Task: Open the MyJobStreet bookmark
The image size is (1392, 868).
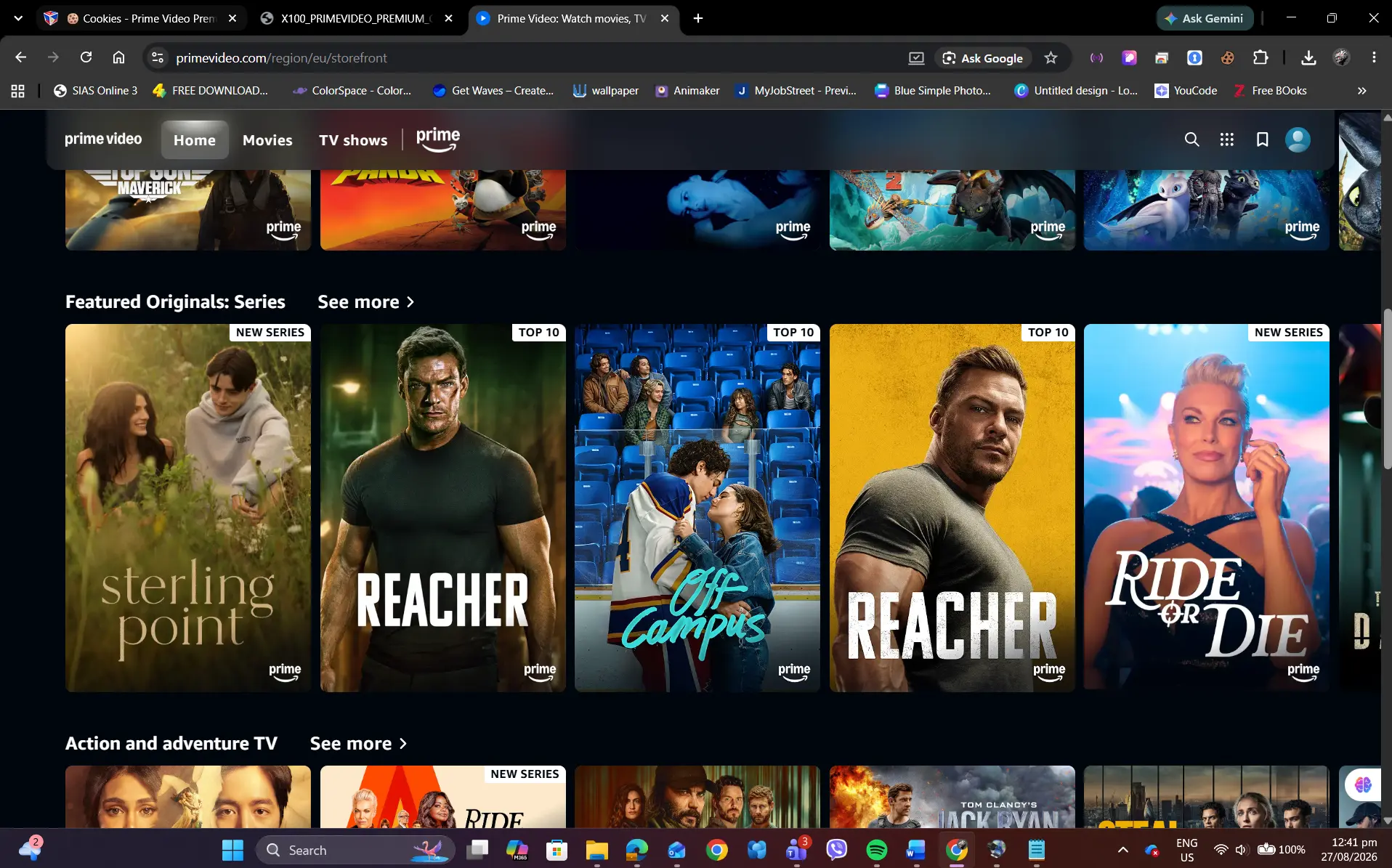Action: 796,91
